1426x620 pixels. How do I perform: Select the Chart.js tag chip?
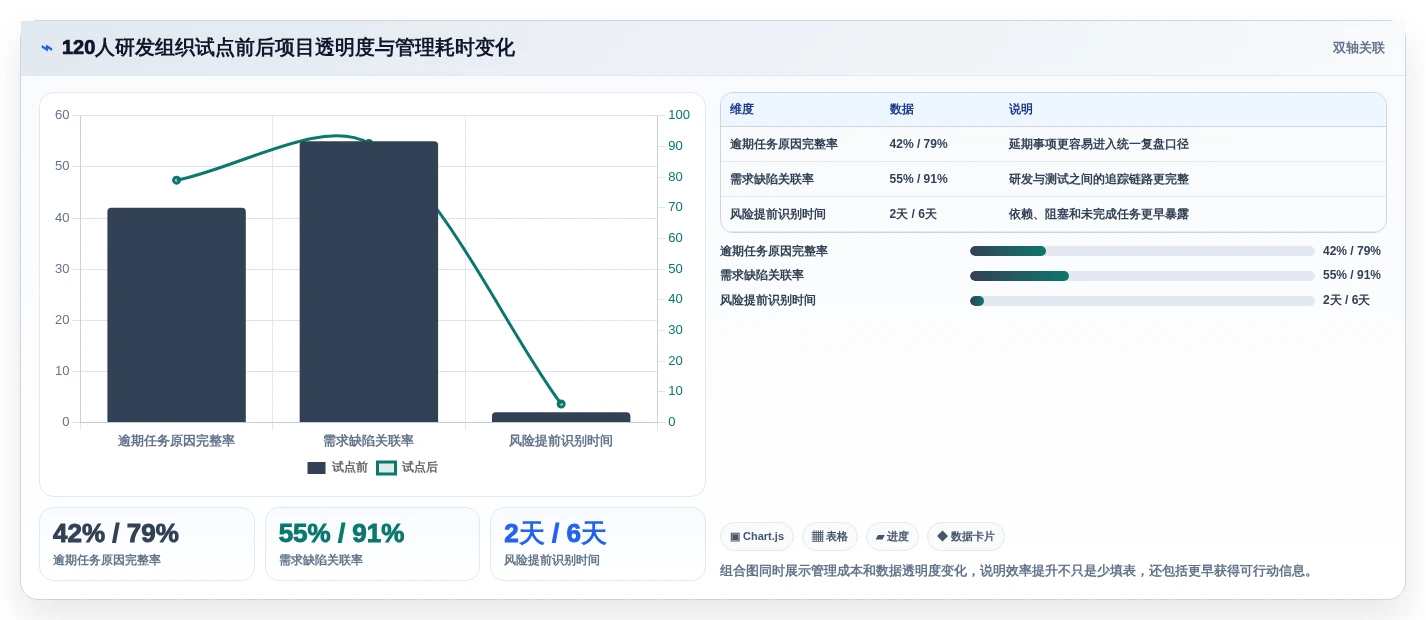pos(757,537)
